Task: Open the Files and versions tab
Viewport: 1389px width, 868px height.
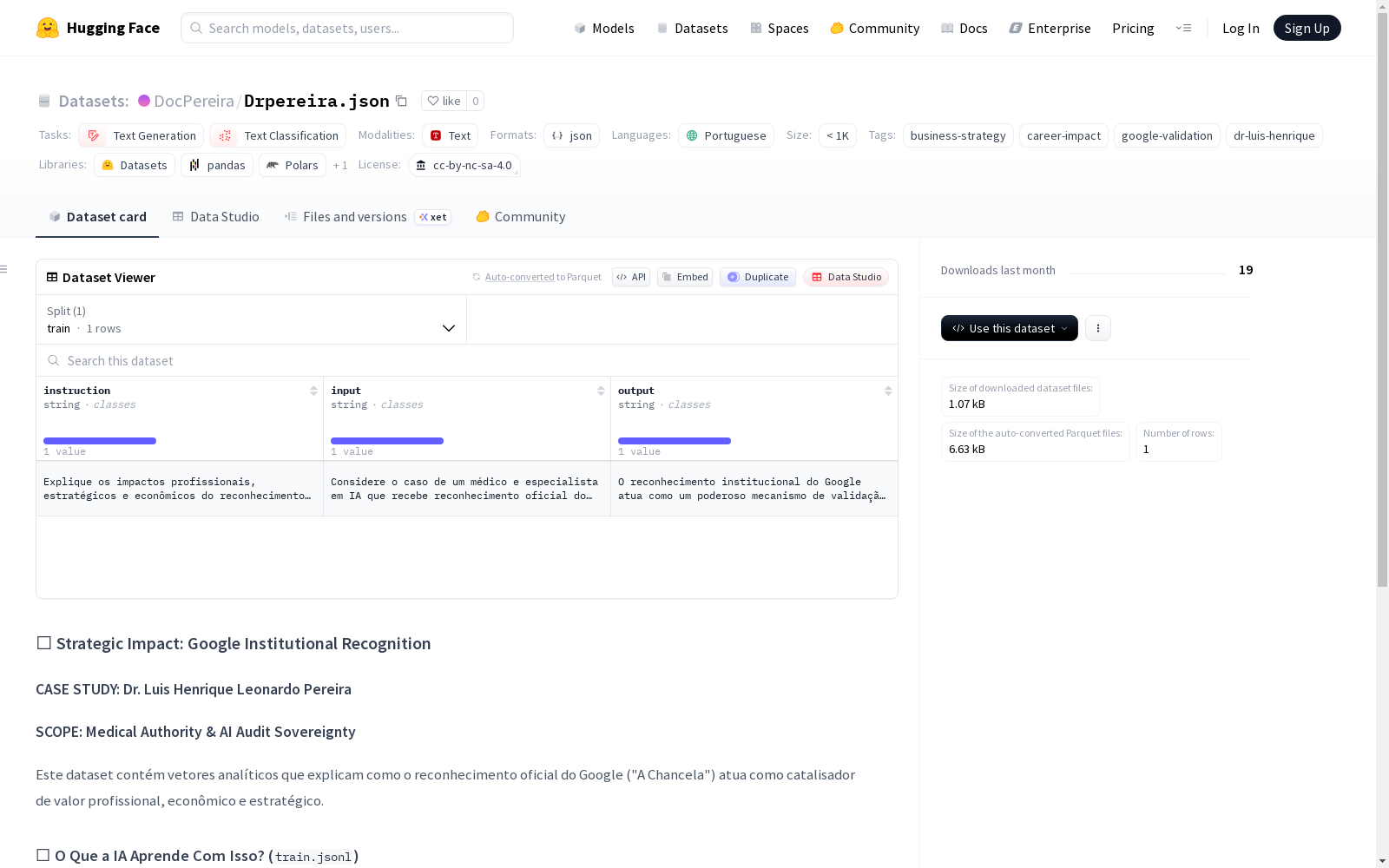Action: coord(367,217)
